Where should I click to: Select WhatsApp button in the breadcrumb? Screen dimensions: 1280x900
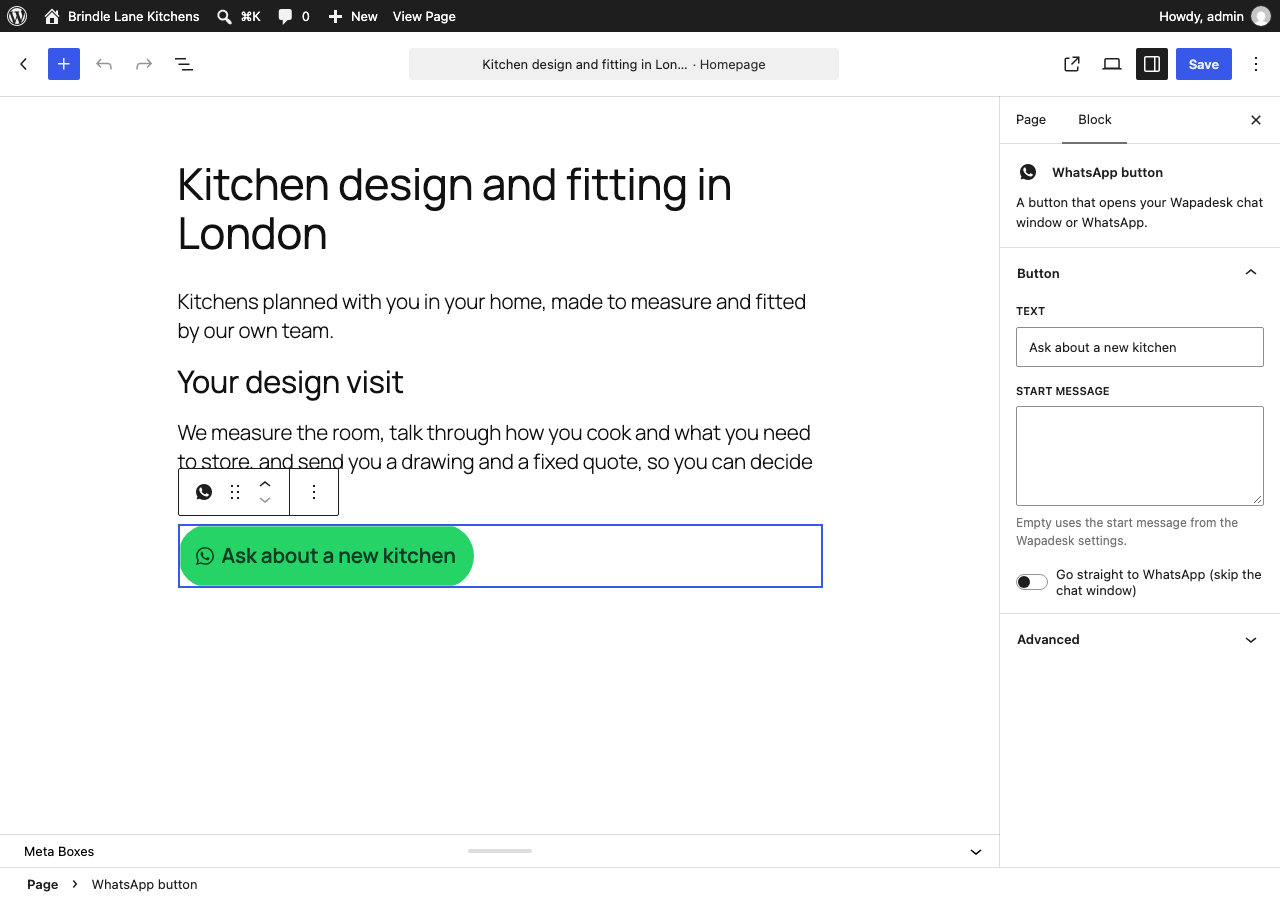tap(144, 884)
